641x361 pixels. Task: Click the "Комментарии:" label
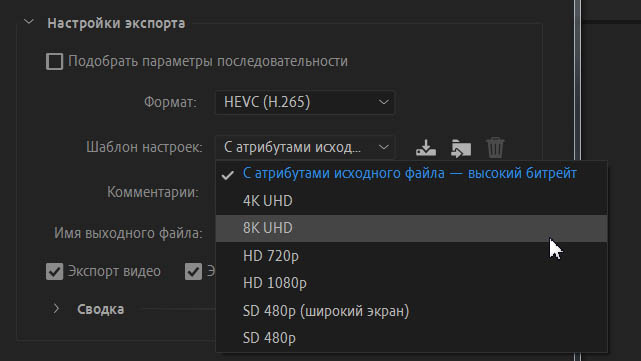click(x=153, y=192)
